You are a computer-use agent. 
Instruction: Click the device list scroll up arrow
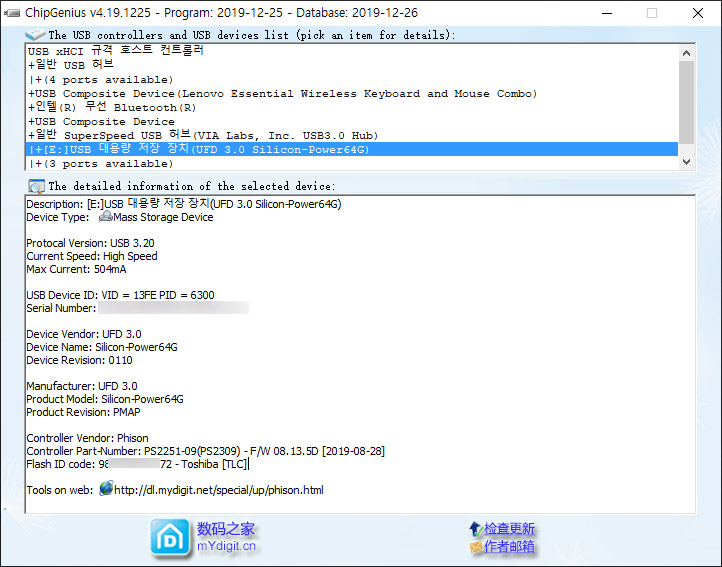(x=686, y=53)
